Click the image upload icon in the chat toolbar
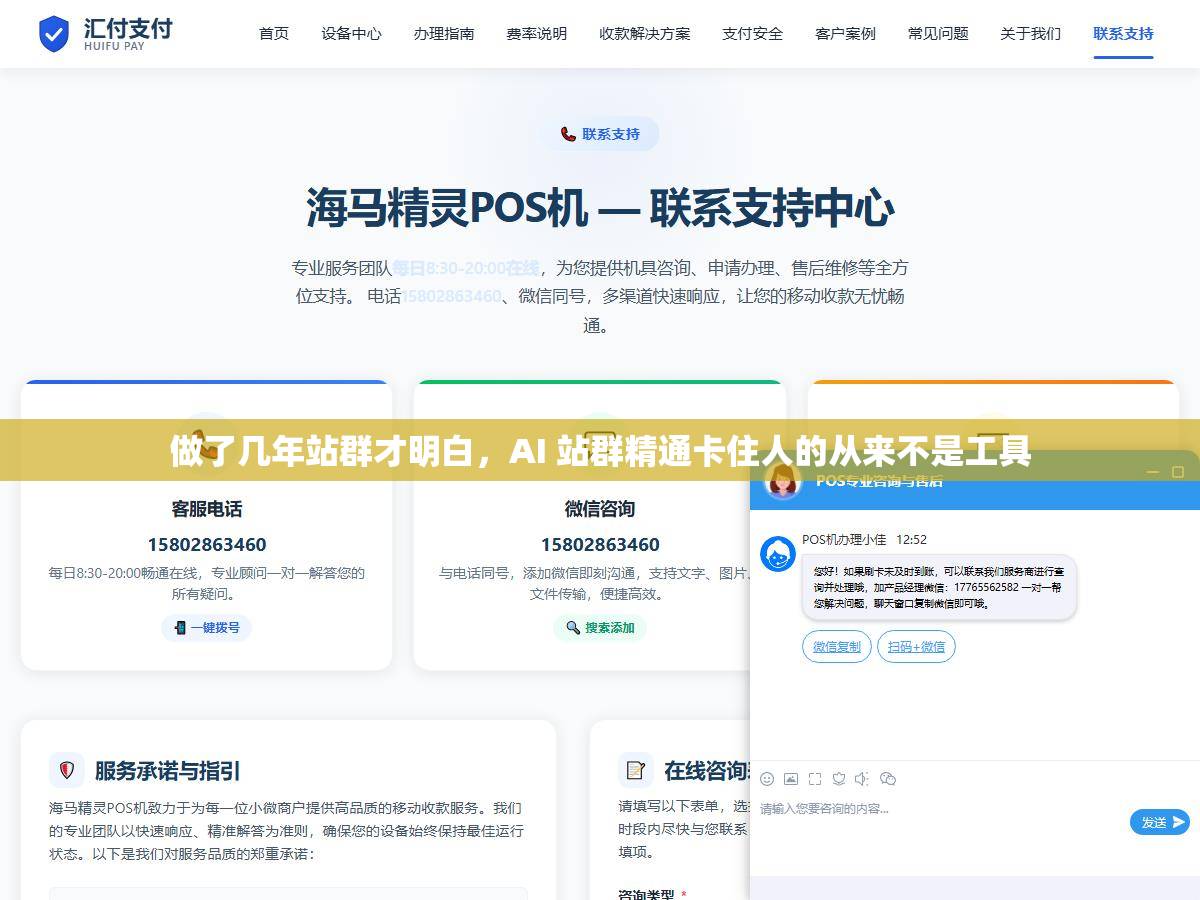Viewport: 1200px width, 900px height. coord(791,778)
